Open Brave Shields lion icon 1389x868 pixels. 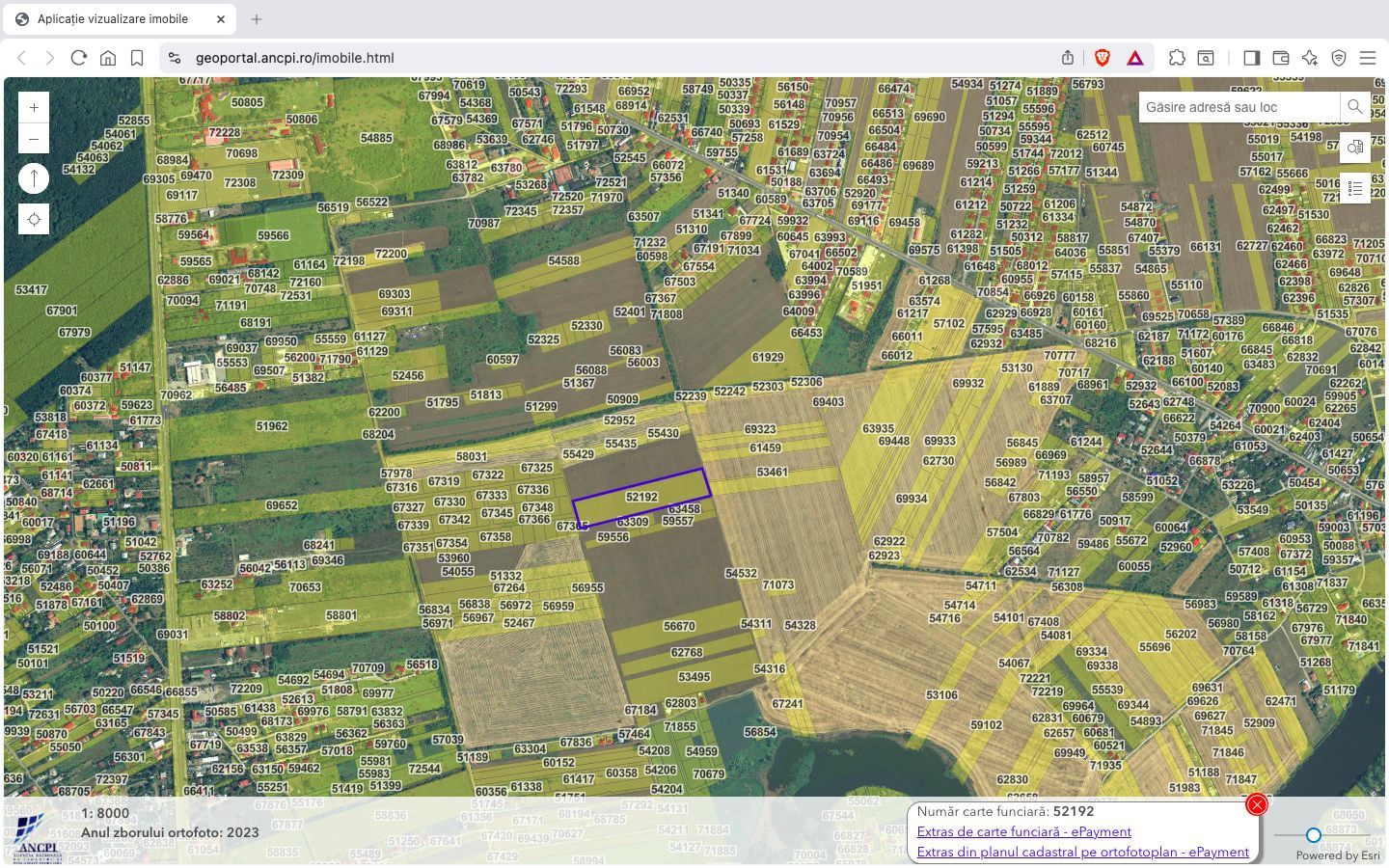coord(1103,58)
